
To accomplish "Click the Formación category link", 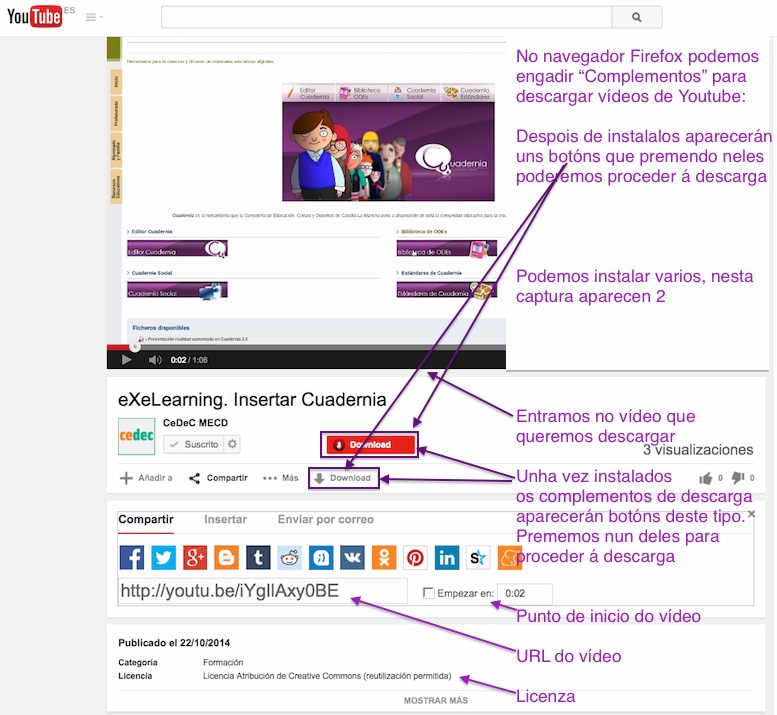I will (x=223, y=662).
